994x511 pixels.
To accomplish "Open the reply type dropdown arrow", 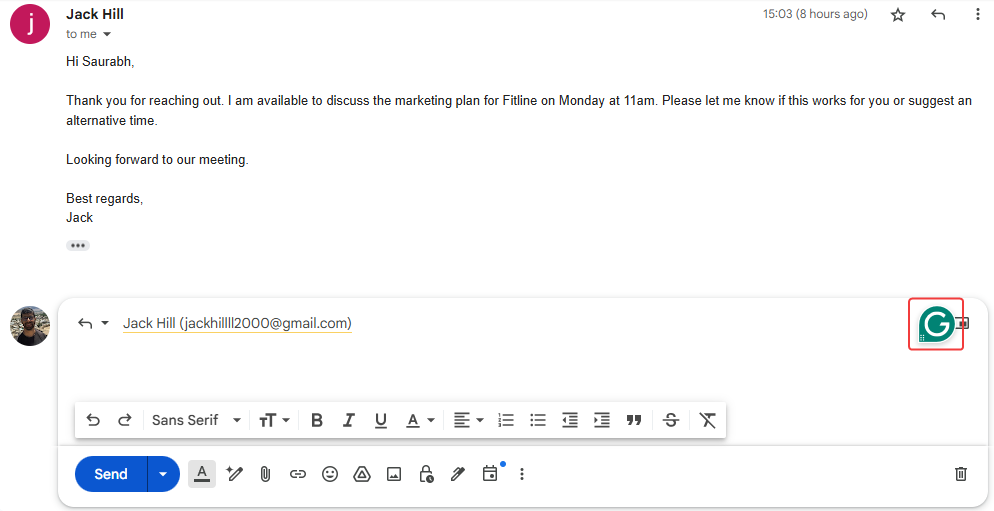I will click(x=105, y=324).
